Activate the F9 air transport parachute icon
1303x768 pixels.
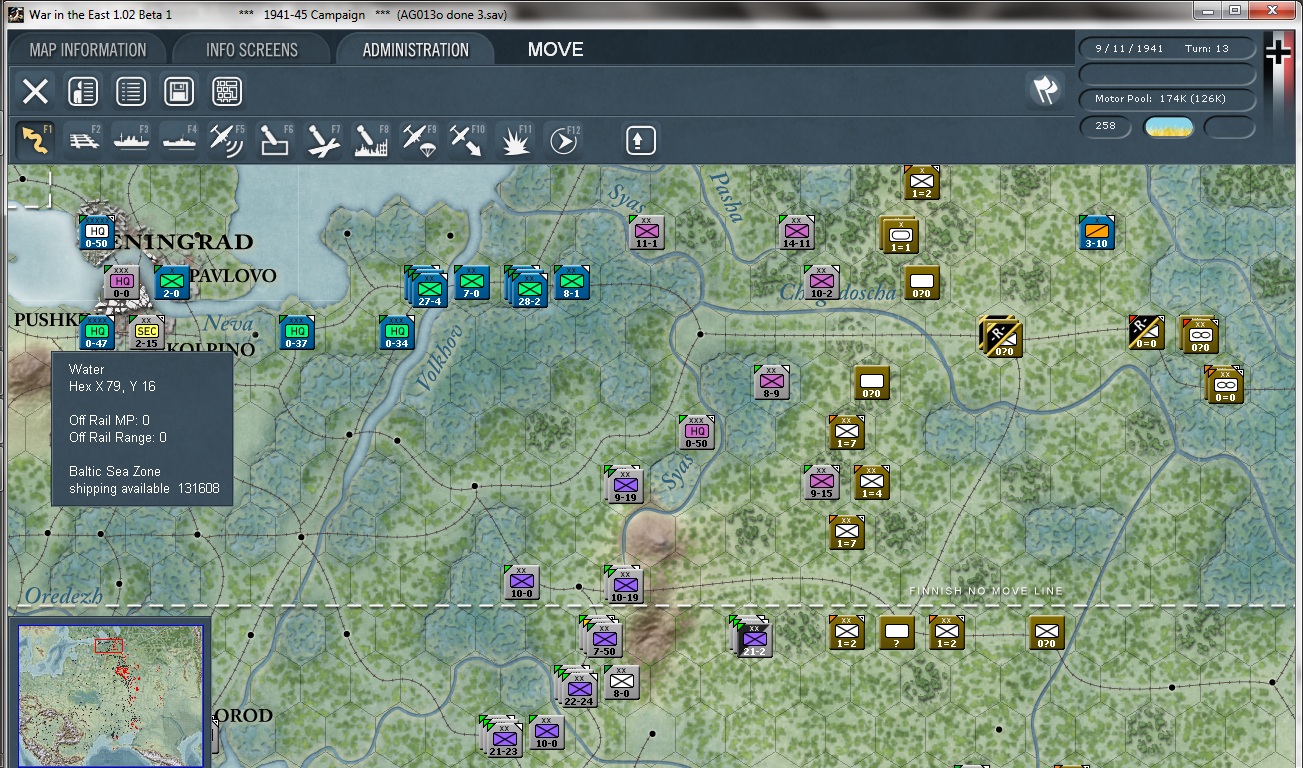[419, 140]
